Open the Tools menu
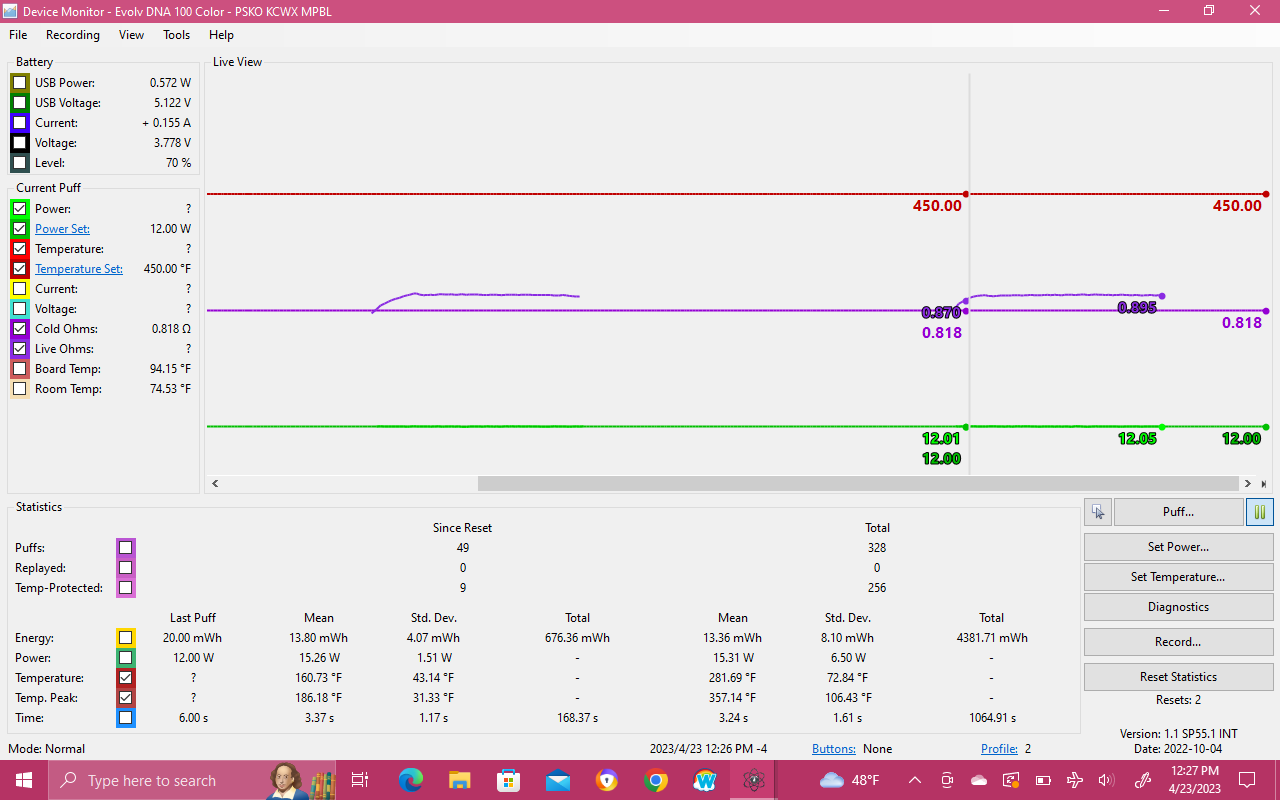 (177, 34)
